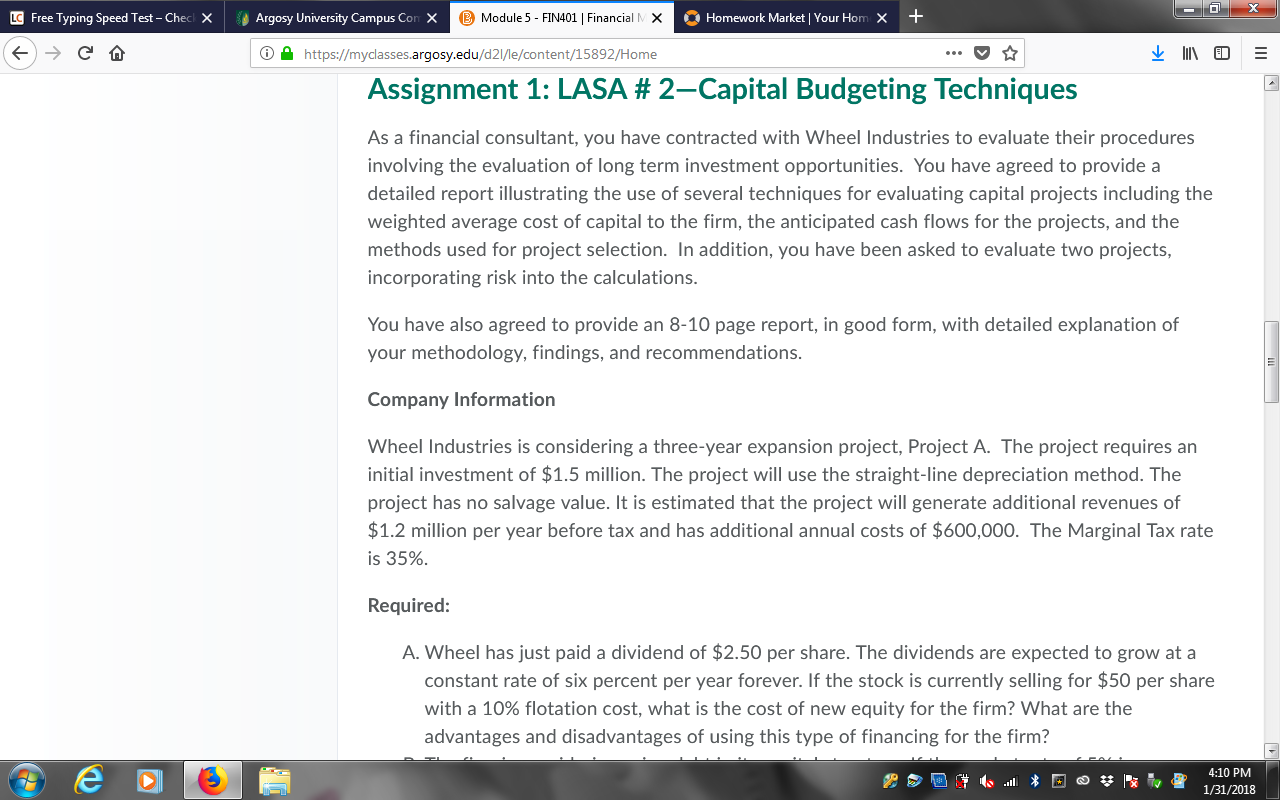This screenshot has height=800, width=1280.
Task: Click the page vertical scrollbar thumb
Action: point(1271,361)
